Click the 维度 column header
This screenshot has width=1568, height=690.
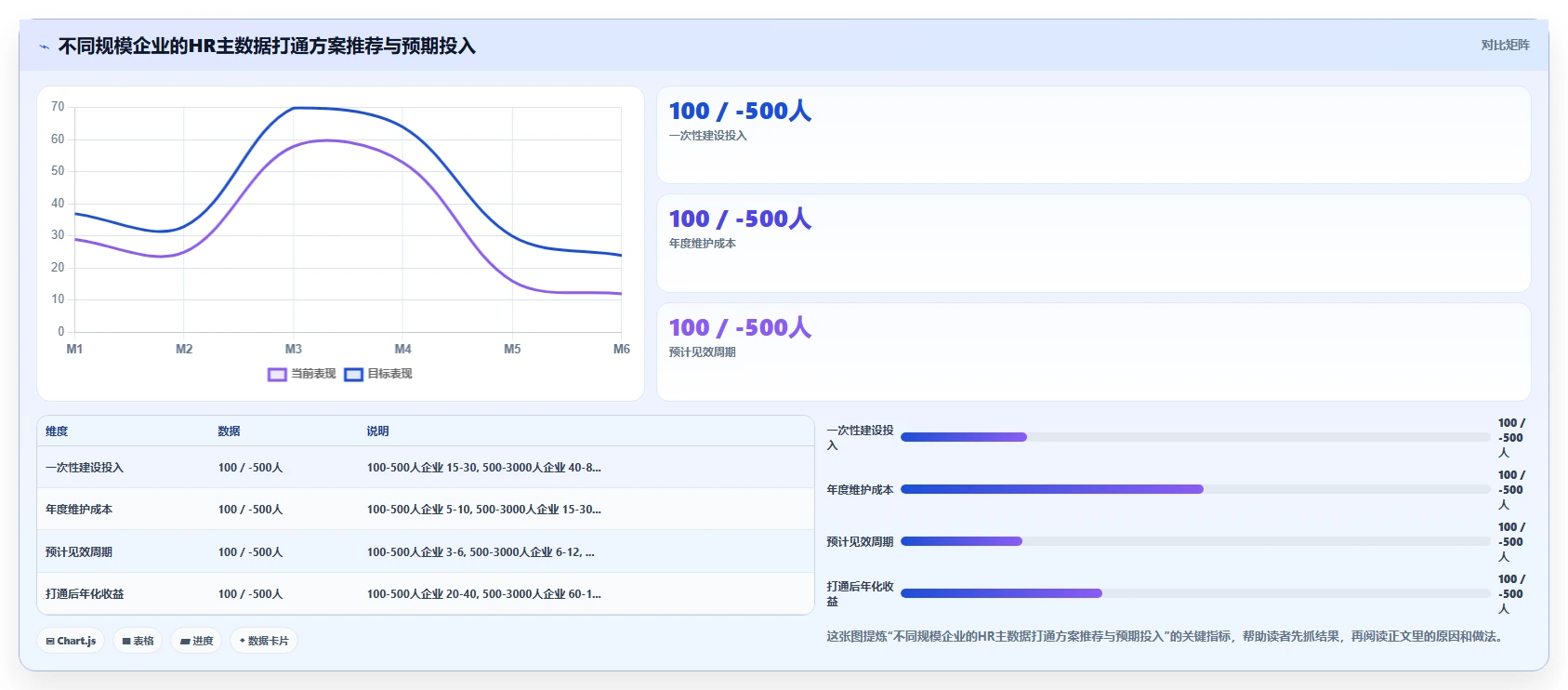point(57,431)
